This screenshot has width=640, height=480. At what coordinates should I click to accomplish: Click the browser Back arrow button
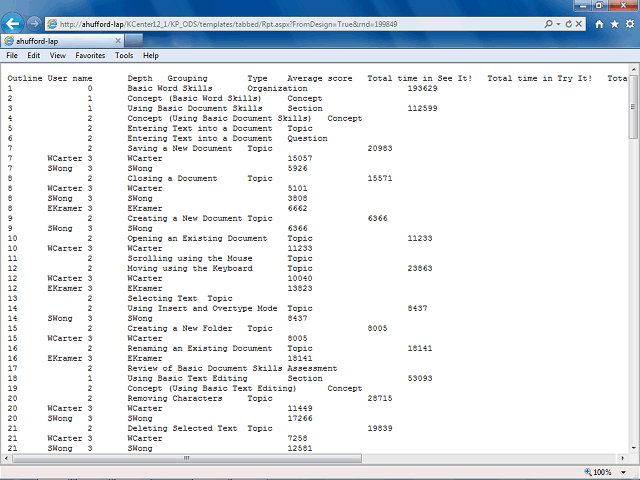[x=12, y=24]
